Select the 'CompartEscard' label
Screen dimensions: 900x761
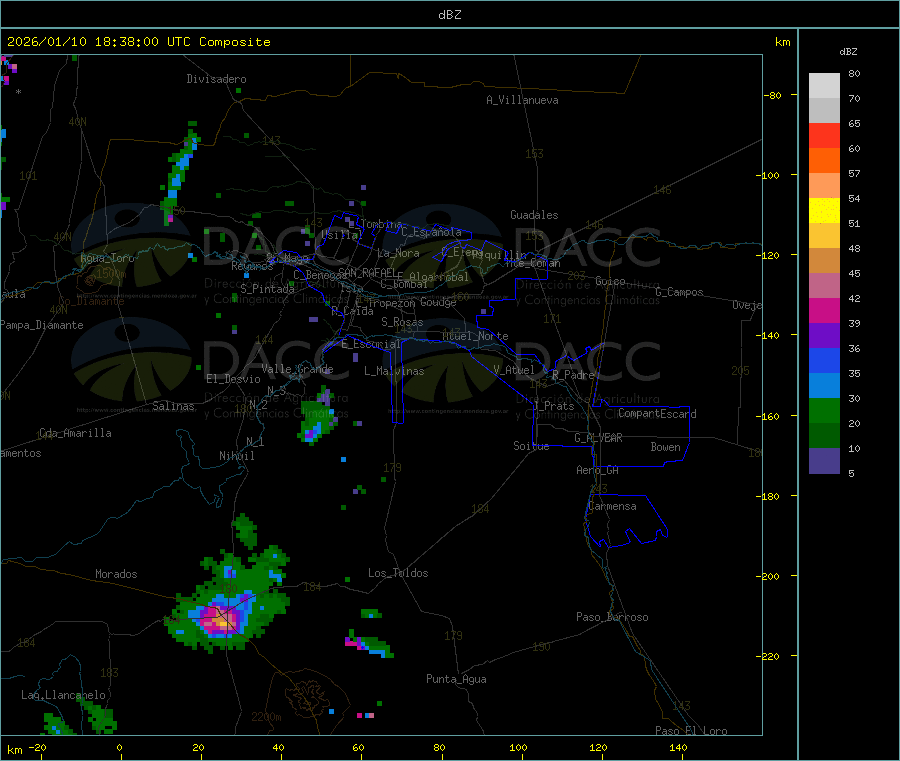(x=657, y=413)
